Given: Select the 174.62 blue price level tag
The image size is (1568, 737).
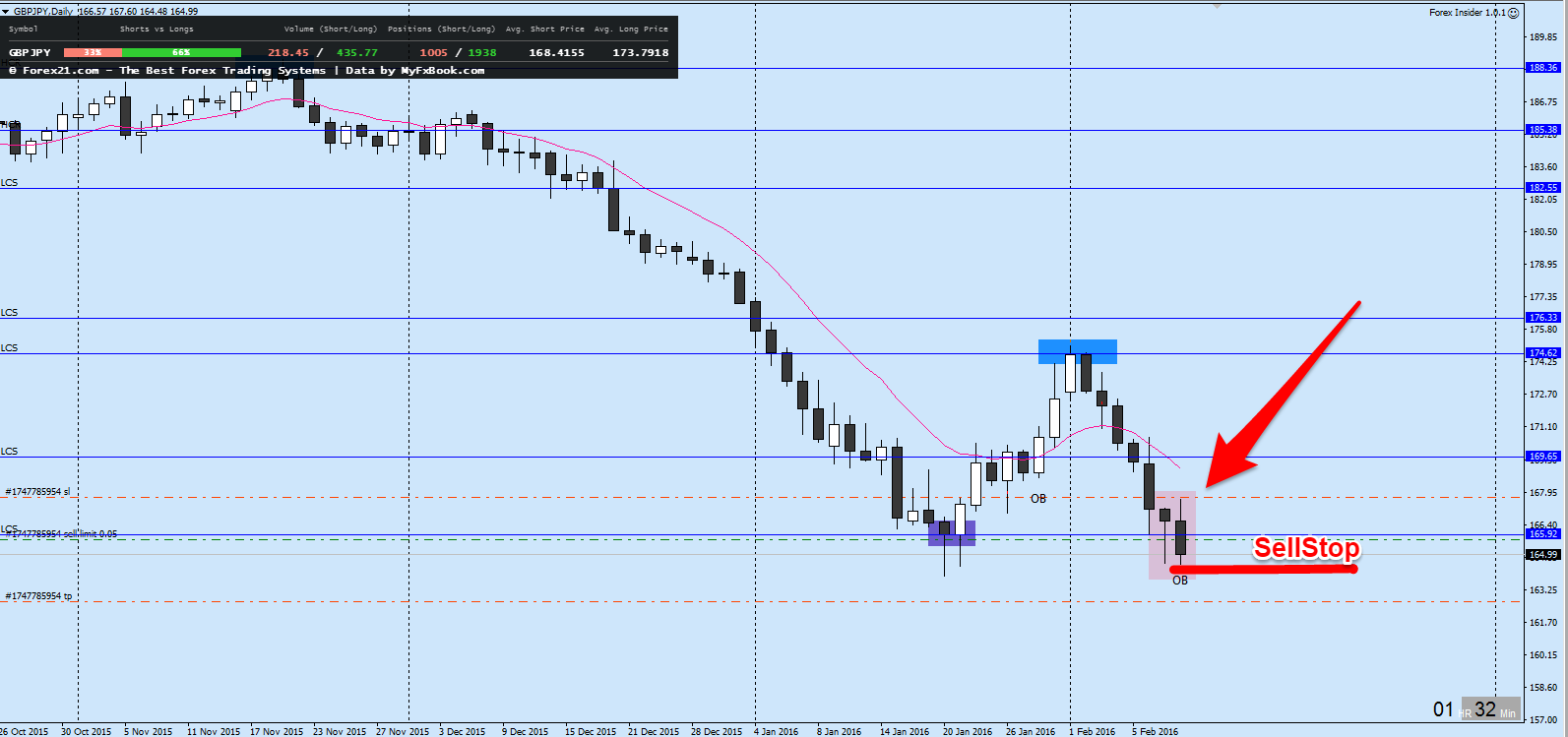Looking at the screenshot, I should (x=1542, y=353).
